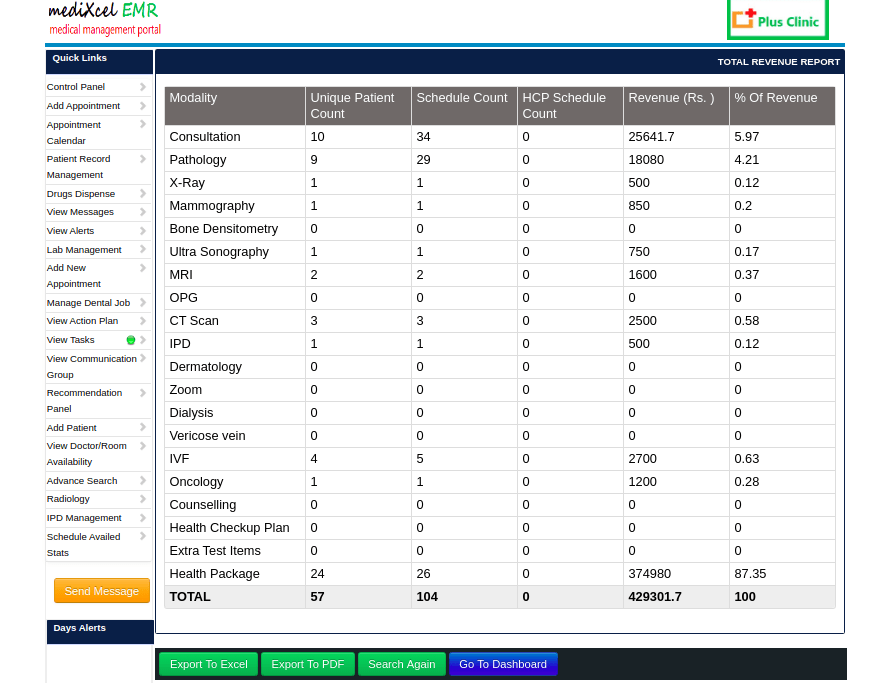Screen dimensions: 882x683
Task: Click the Send Message button
Action: [x=102, y=591]
